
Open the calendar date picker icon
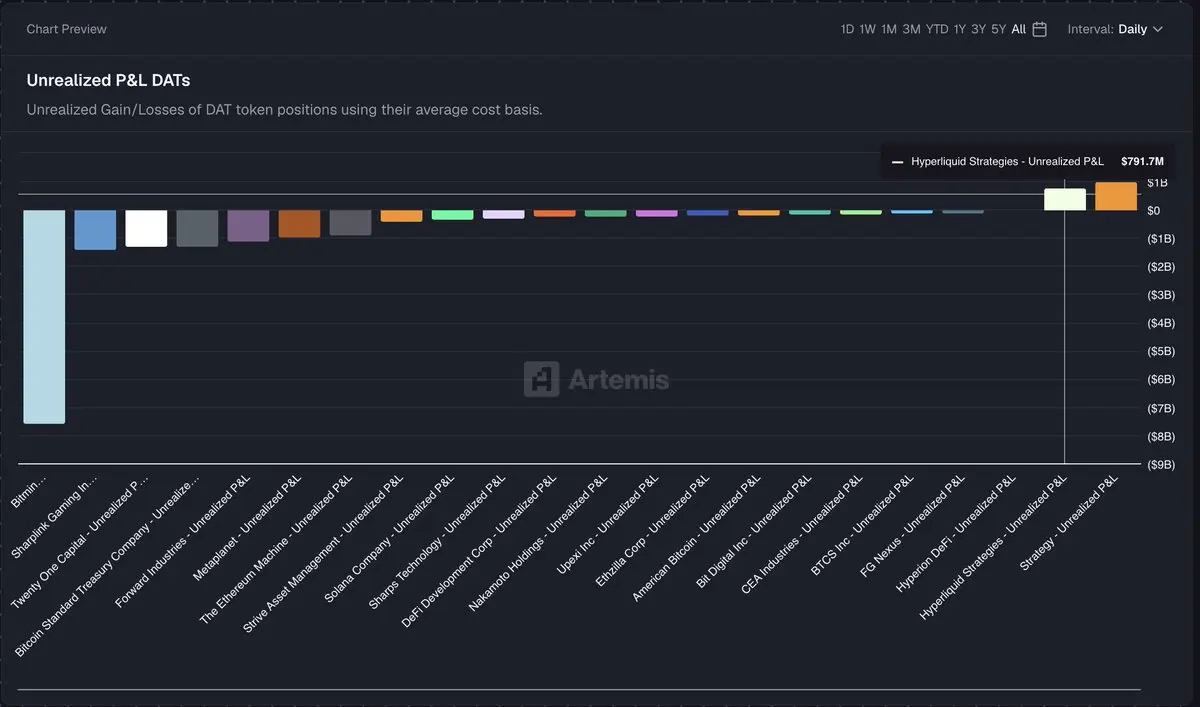(x=1039, y=29)
